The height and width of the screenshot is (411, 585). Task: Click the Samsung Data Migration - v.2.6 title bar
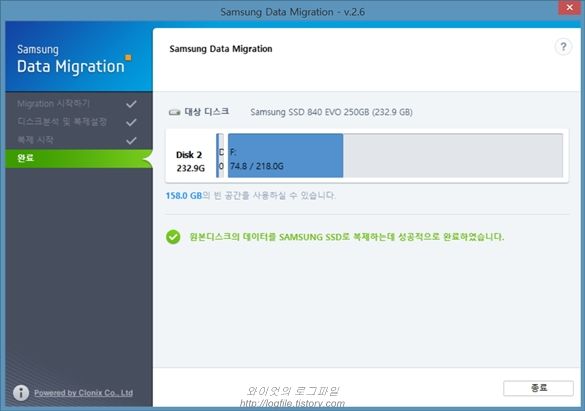coord(292,12)
